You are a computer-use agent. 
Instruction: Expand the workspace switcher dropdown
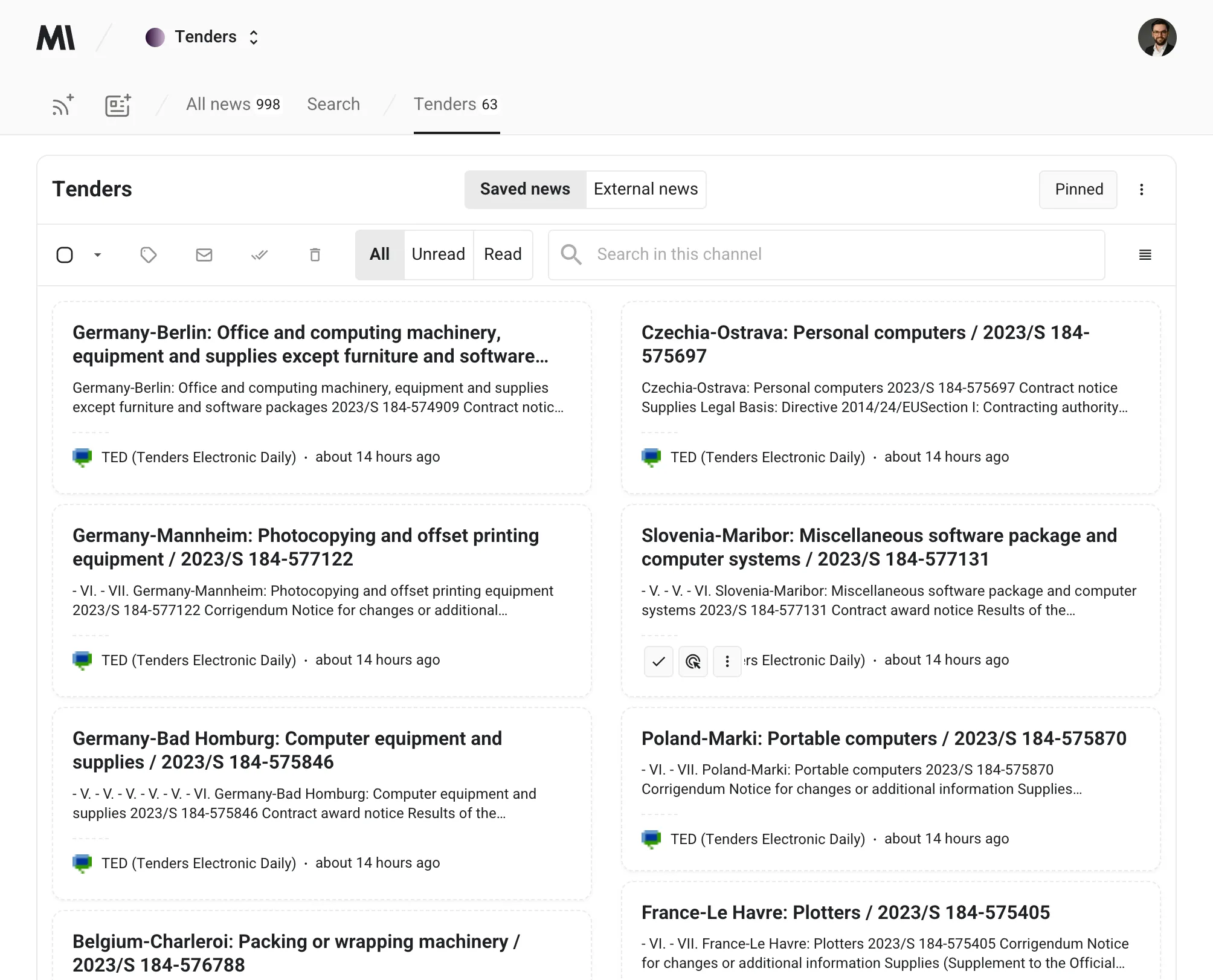[x=252, y=37]
